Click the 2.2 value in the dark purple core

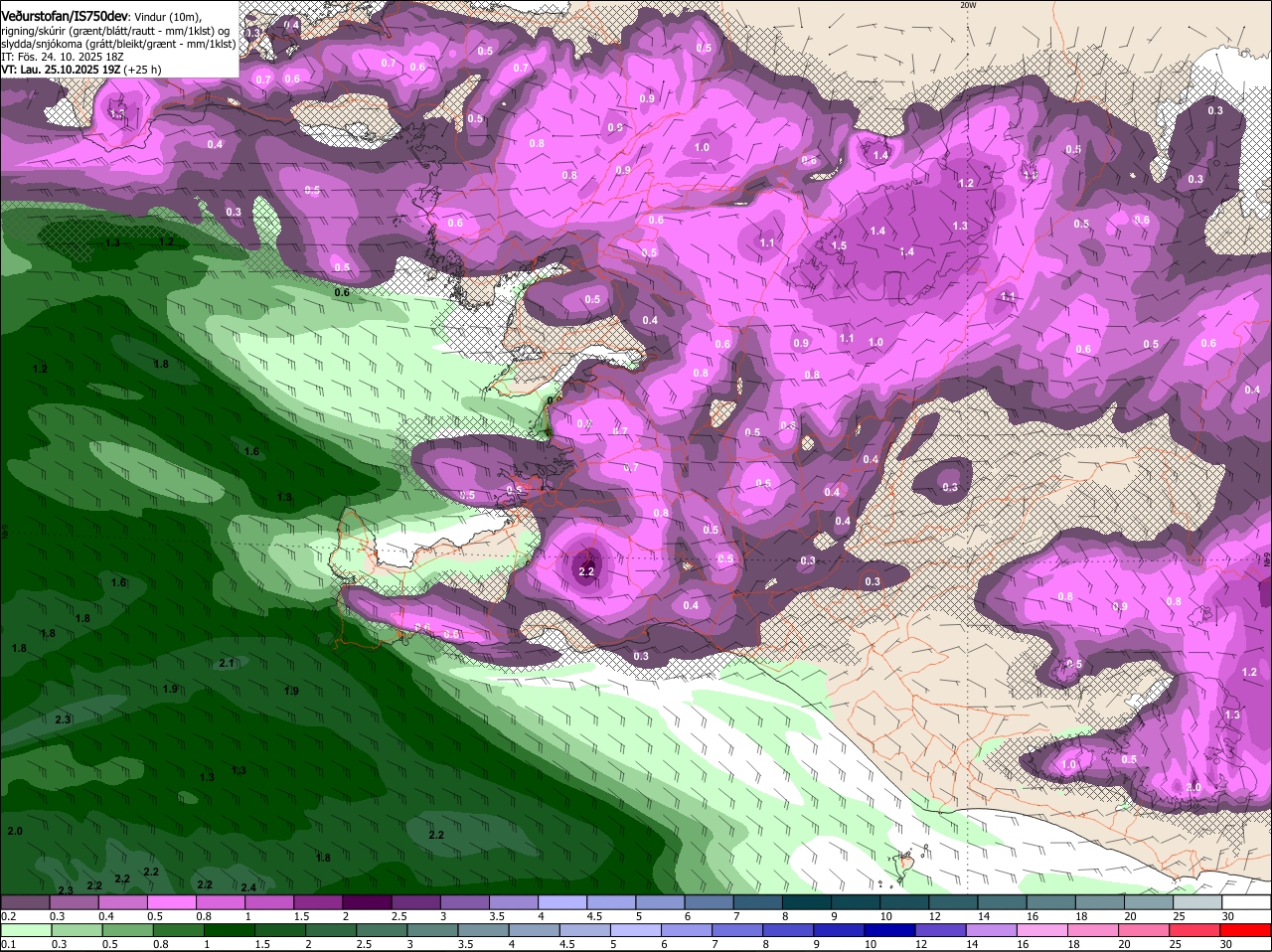(586, 571)
